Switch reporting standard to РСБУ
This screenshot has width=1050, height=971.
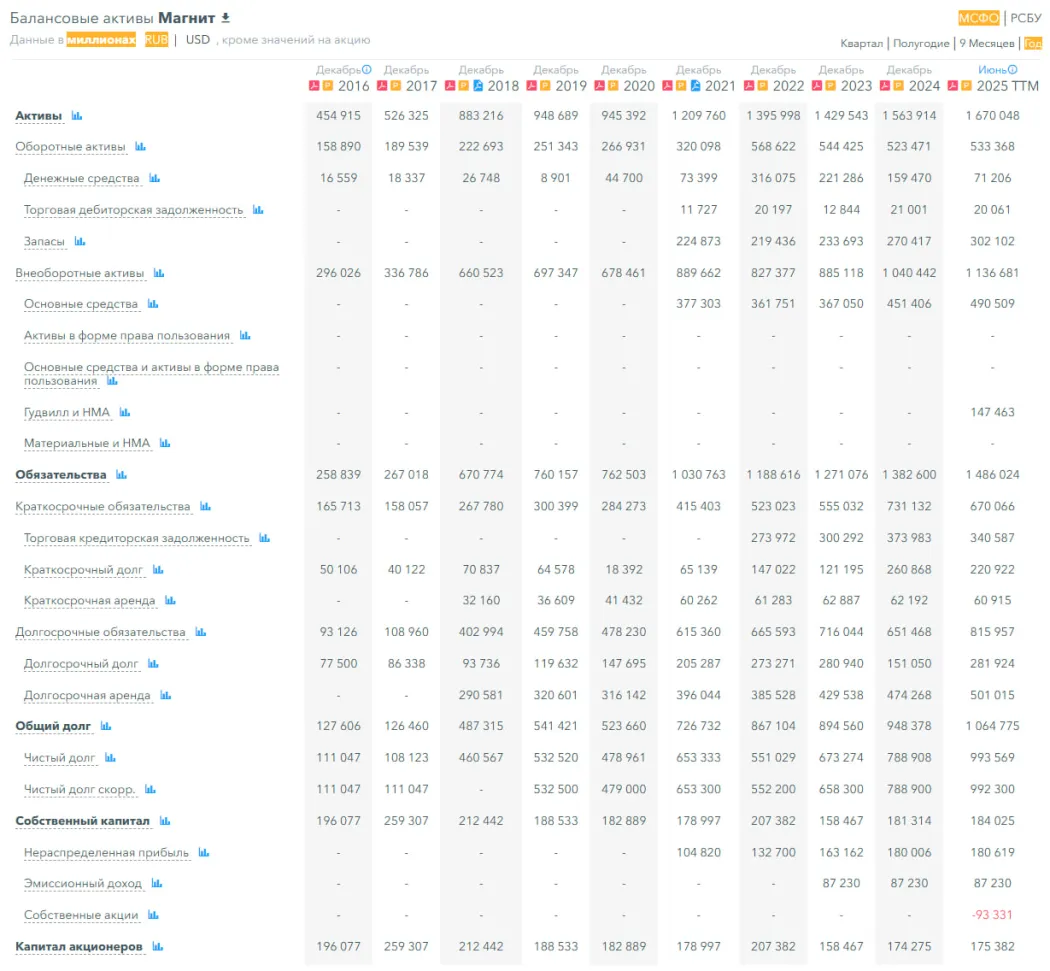point(1026,18)
